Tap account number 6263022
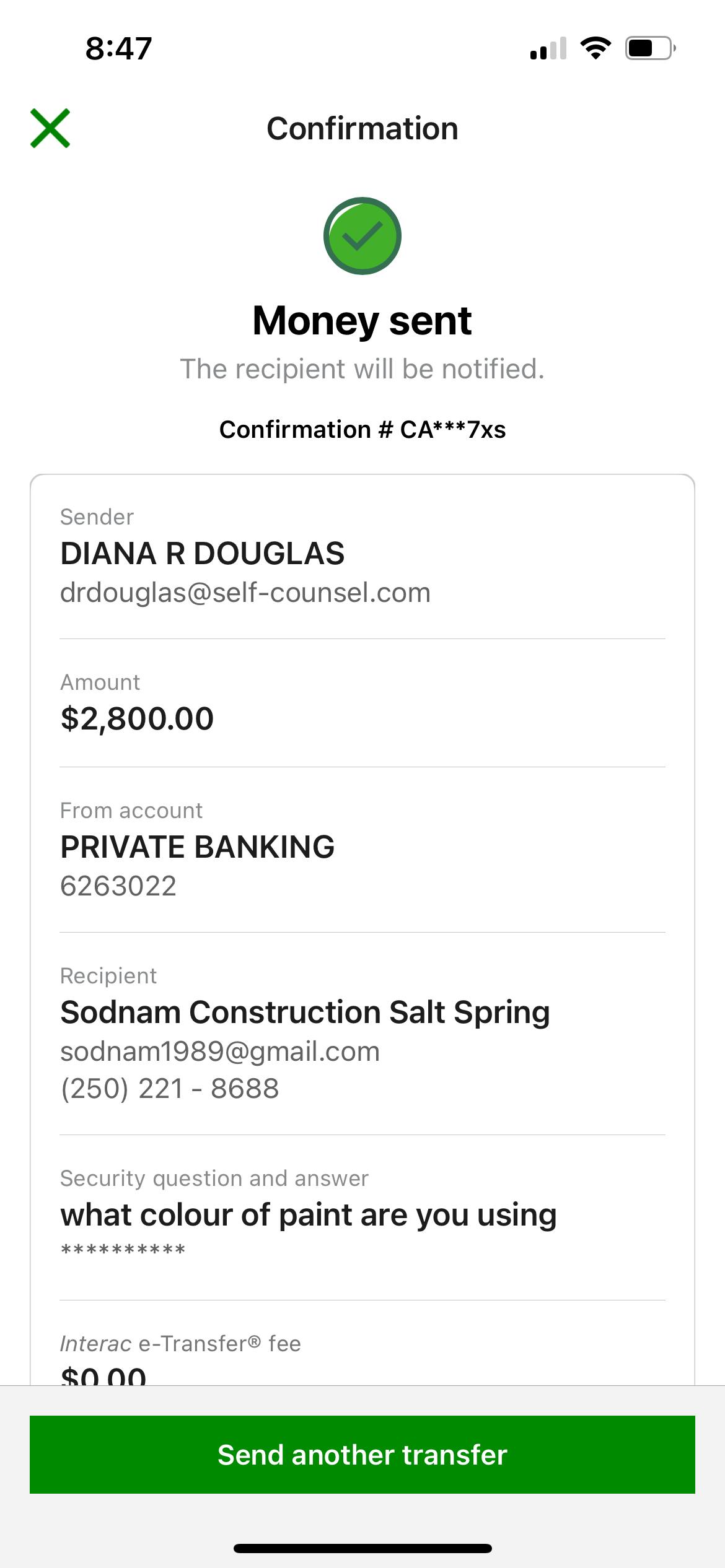Image resolution: width=725 pixels, height=1568 pixels. click(x=118, y=886)
